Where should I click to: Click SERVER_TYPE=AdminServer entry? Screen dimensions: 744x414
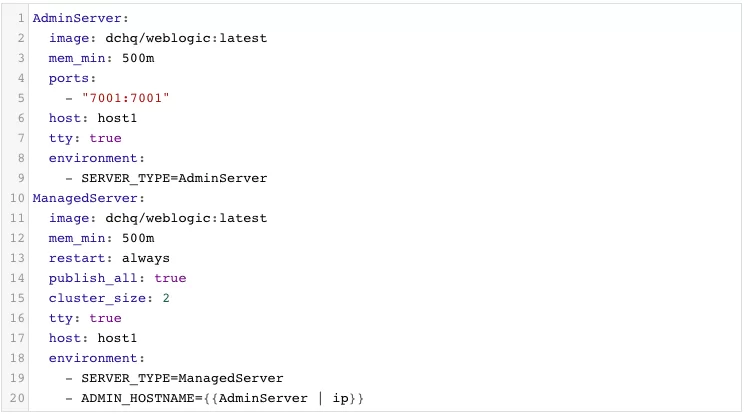[174, 178]
